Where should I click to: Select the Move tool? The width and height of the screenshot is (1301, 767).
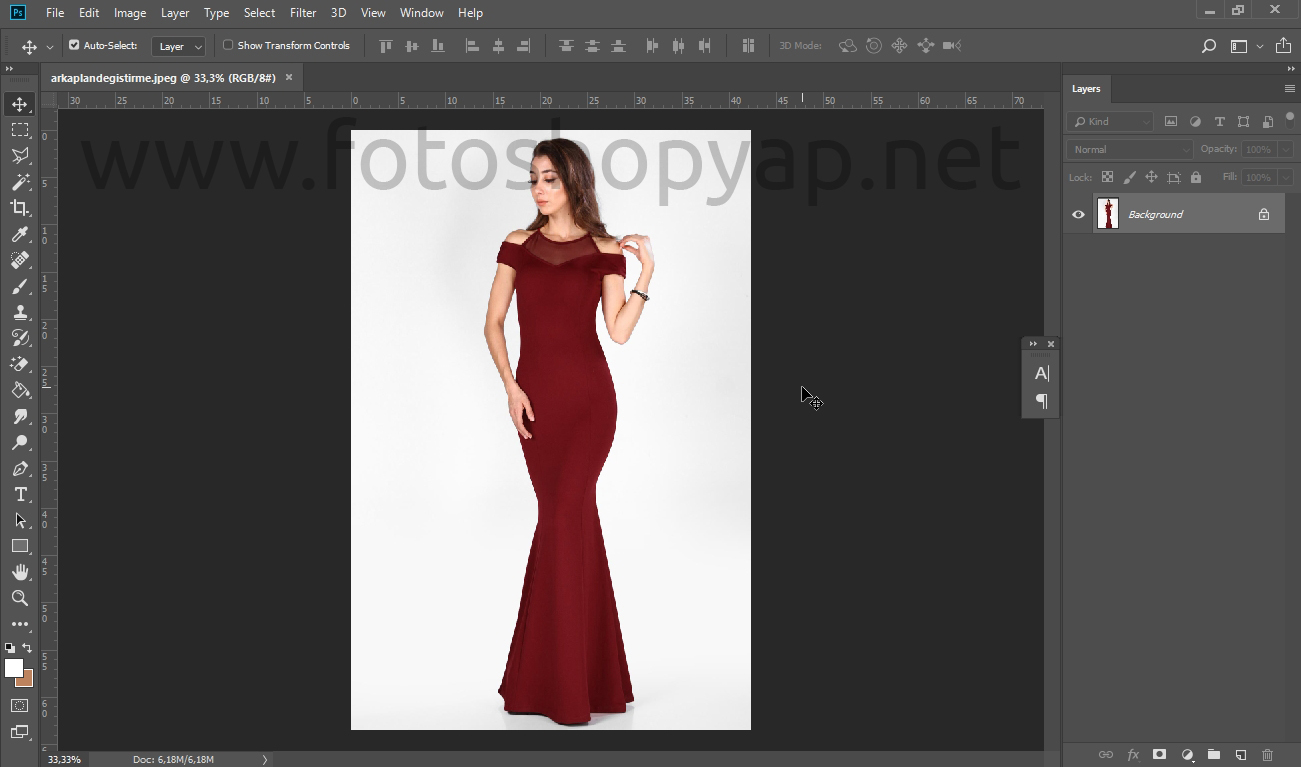point(19,104)
